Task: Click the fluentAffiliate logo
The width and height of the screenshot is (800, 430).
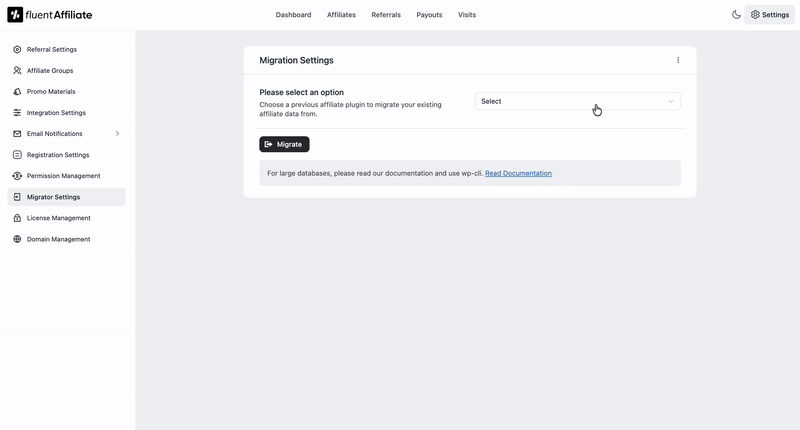Action: click(50, 15)
